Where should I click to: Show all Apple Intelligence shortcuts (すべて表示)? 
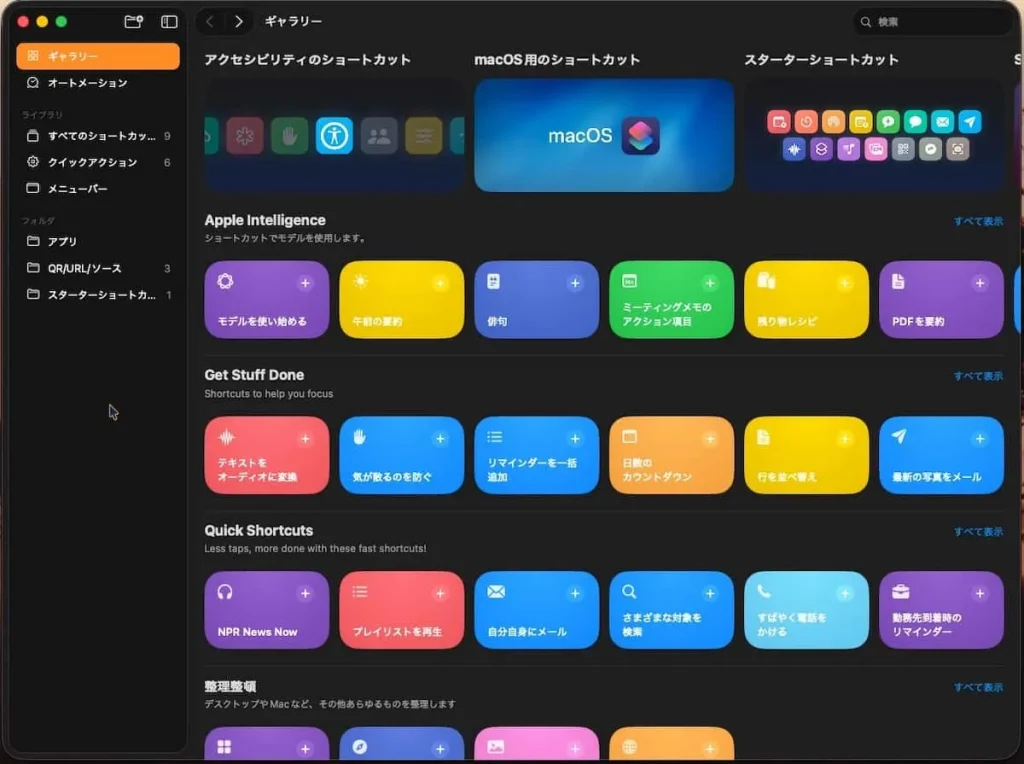click(x=978, y=221)
